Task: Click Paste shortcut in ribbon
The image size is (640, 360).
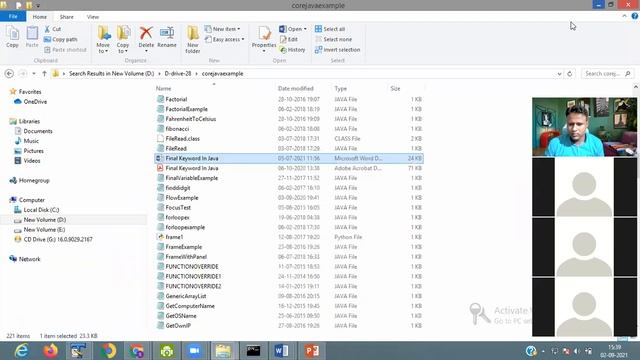Action: [65, 50]
